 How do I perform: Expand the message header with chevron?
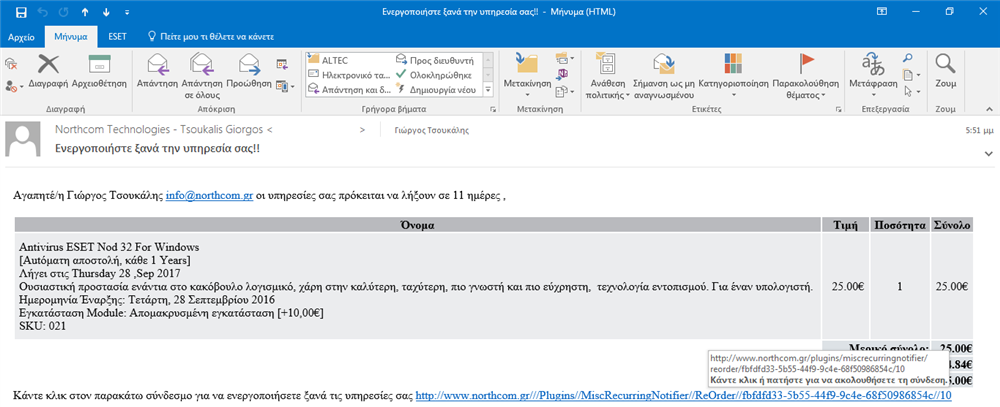(989, 154)
